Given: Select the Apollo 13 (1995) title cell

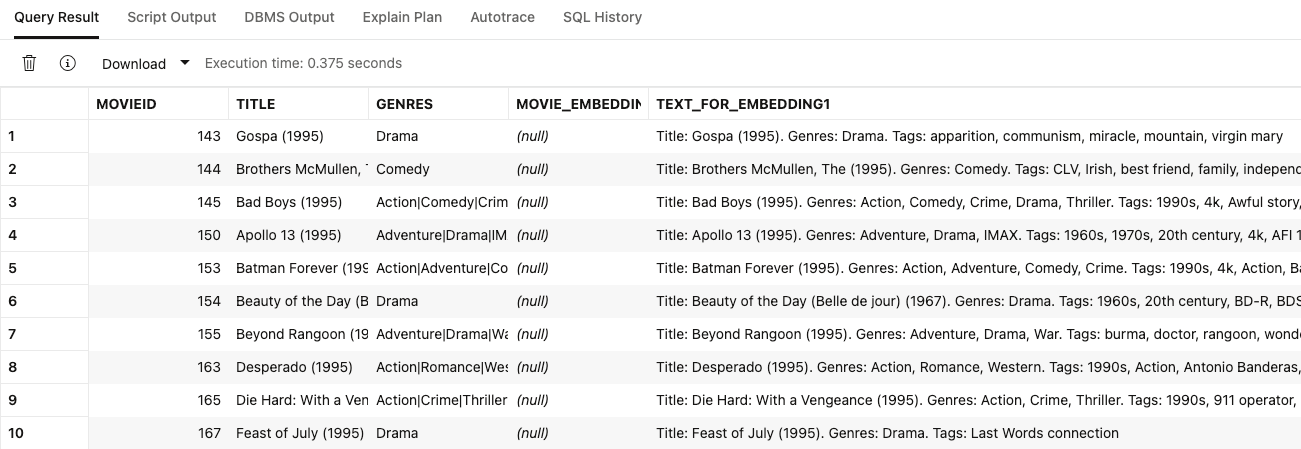Looking at the screenshot, I should (x=288, y=235).
